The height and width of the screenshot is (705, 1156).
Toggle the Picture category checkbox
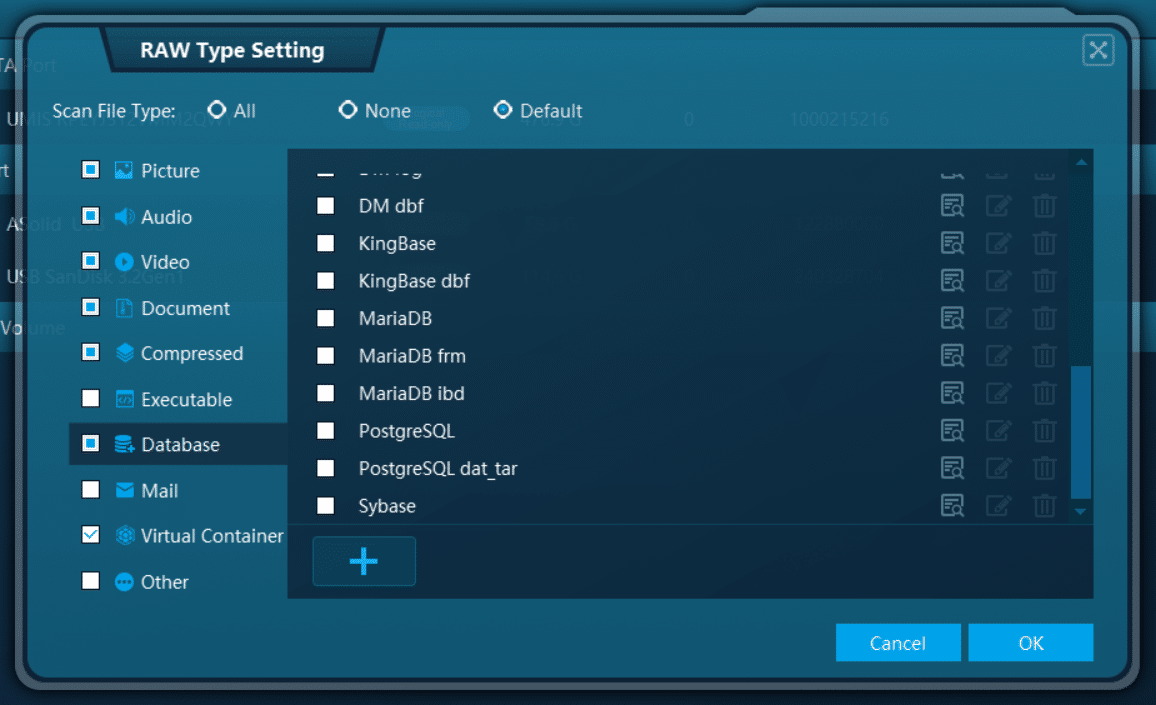[91, 170]
